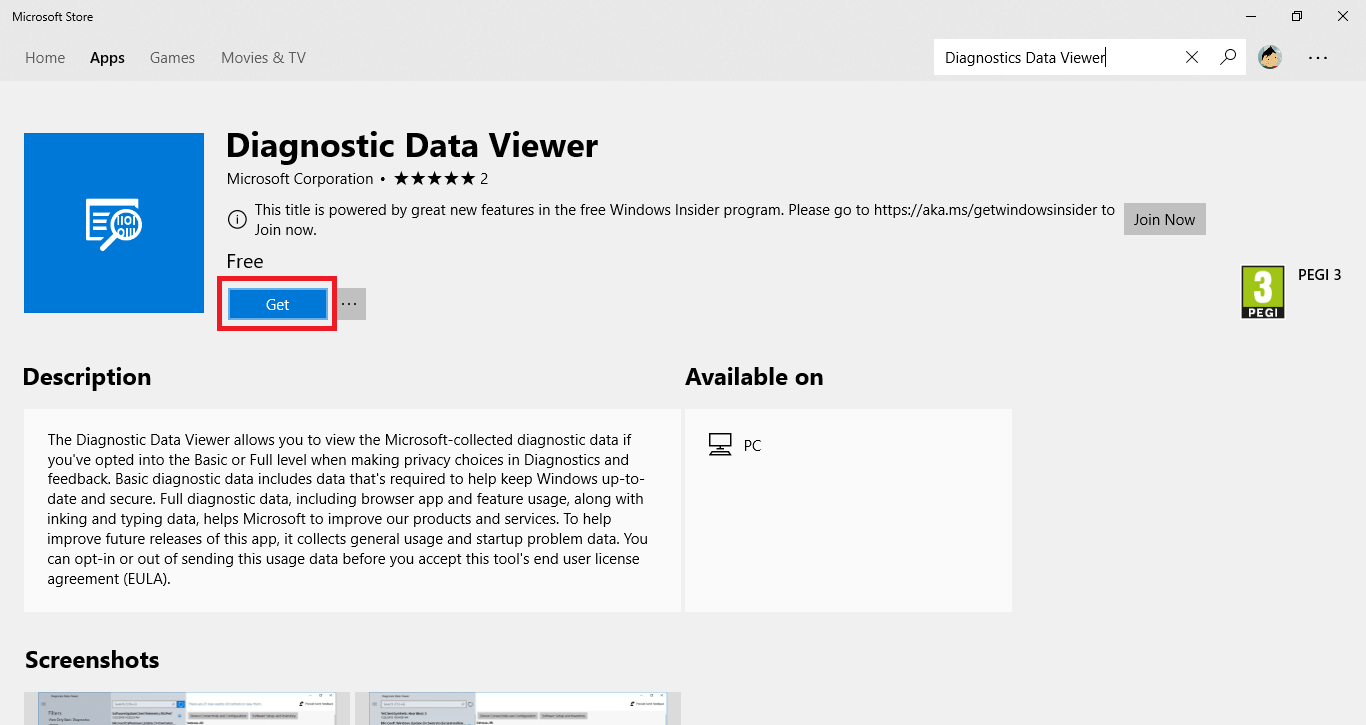Click the PC device icon under Available on
This screenshot has width=1366, height=725.
720,445
